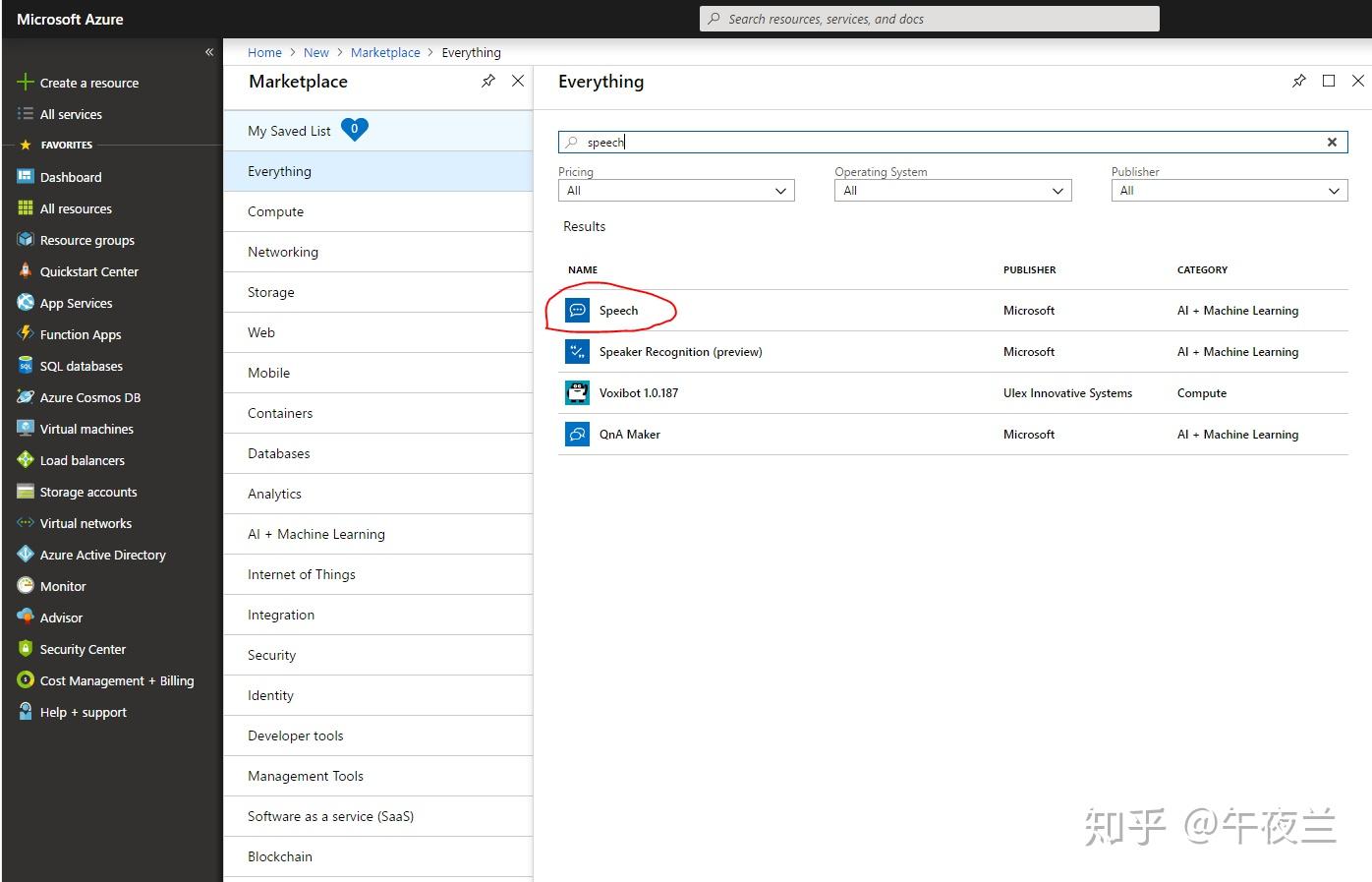Click the Ulex Innovative Systems publisher cell
This screenshot has width=1372, height=882.
tap(1067, 393)
